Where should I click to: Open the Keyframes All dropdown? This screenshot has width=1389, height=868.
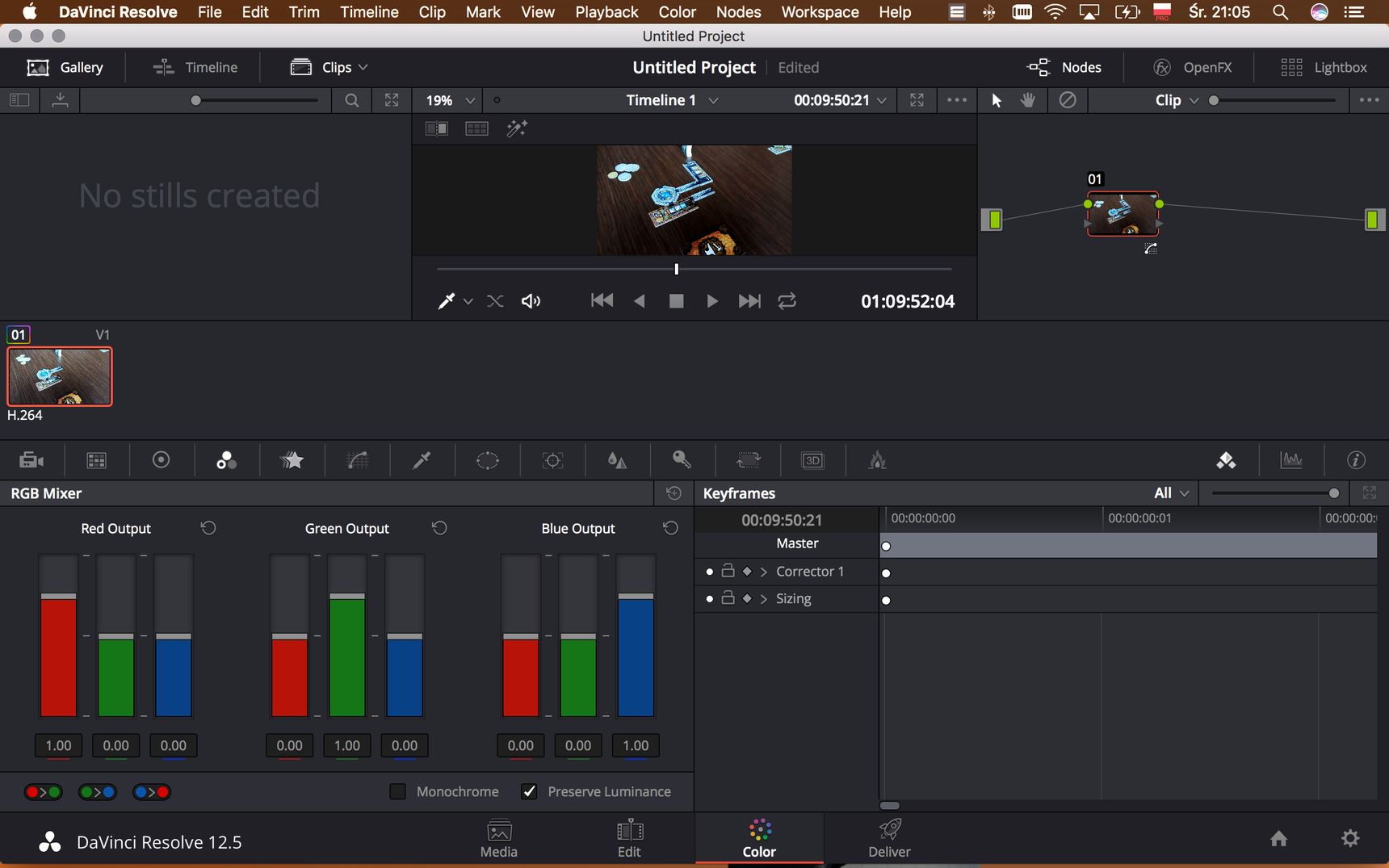tap(1172, 493)
